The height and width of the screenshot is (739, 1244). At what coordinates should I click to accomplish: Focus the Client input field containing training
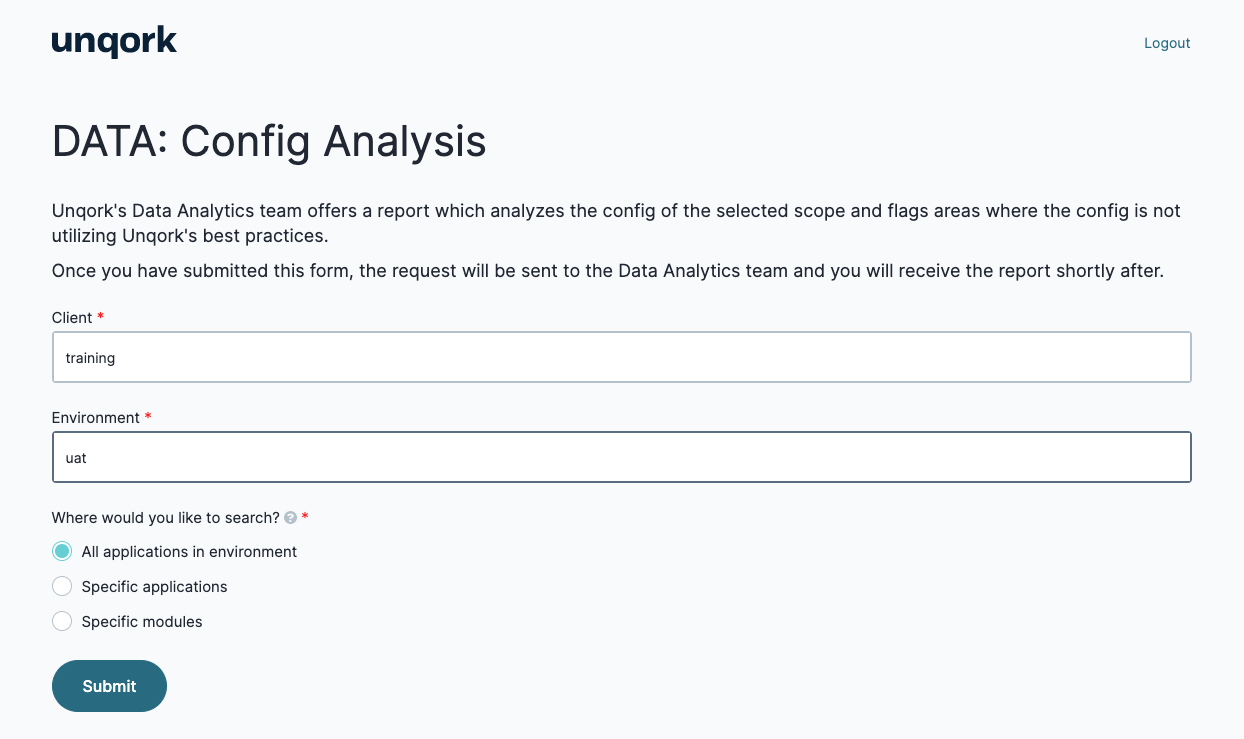[x=621, y=357]
